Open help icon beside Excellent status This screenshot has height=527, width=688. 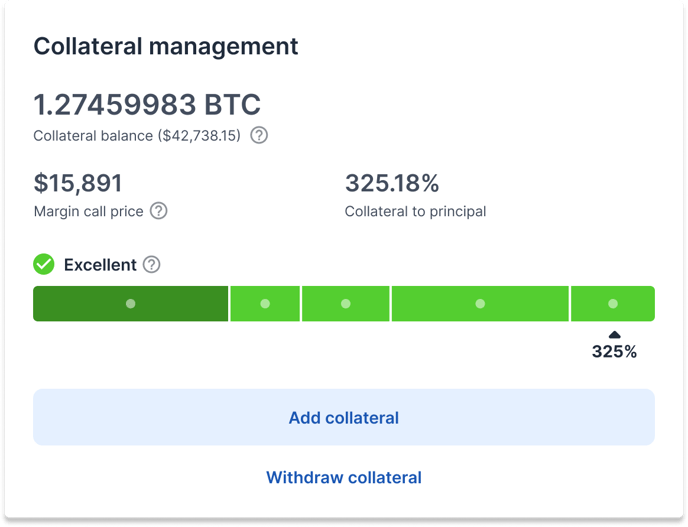pos(152,265)
